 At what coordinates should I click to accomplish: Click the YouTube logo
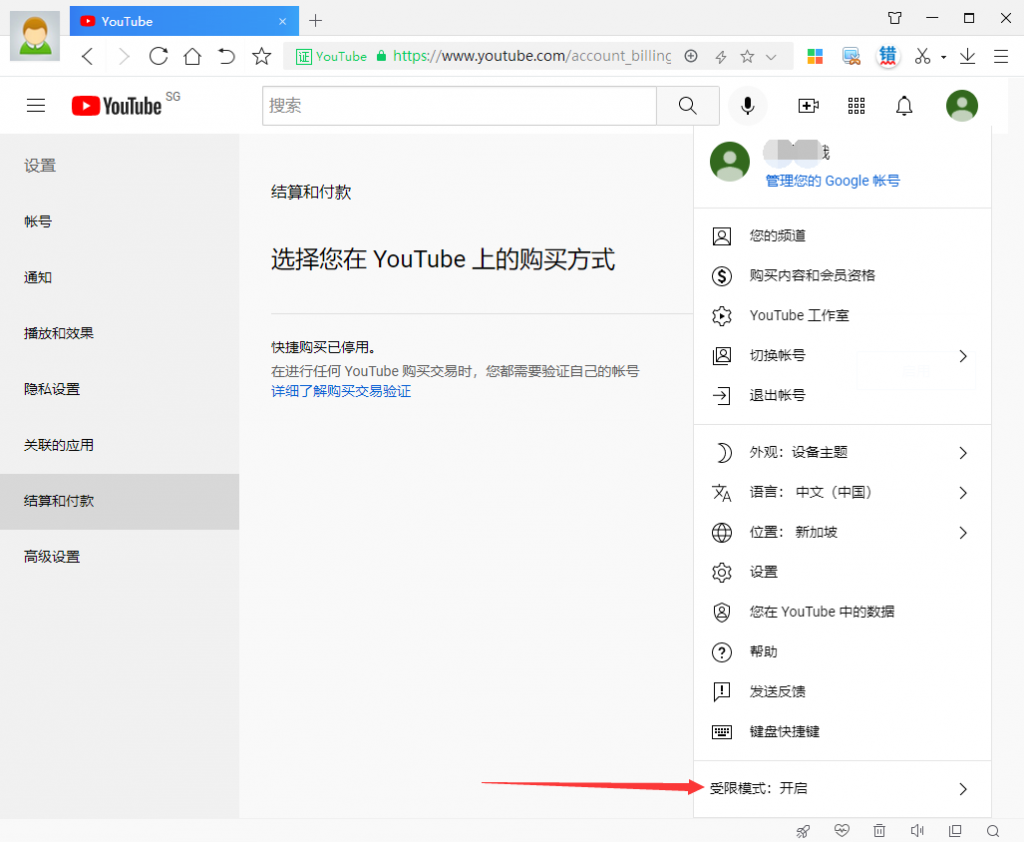point(117,105)
